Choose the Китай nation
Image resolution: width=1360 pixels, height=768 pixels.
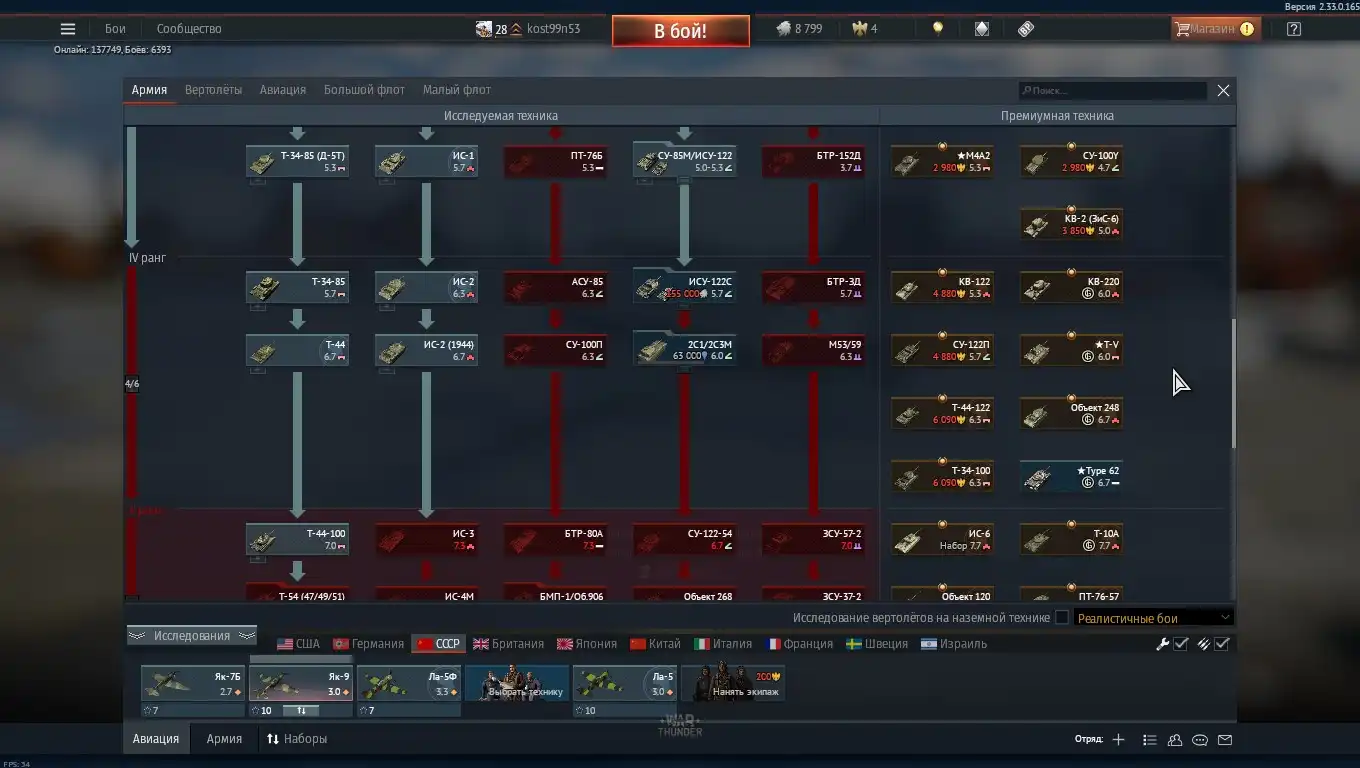click(655, 644)
